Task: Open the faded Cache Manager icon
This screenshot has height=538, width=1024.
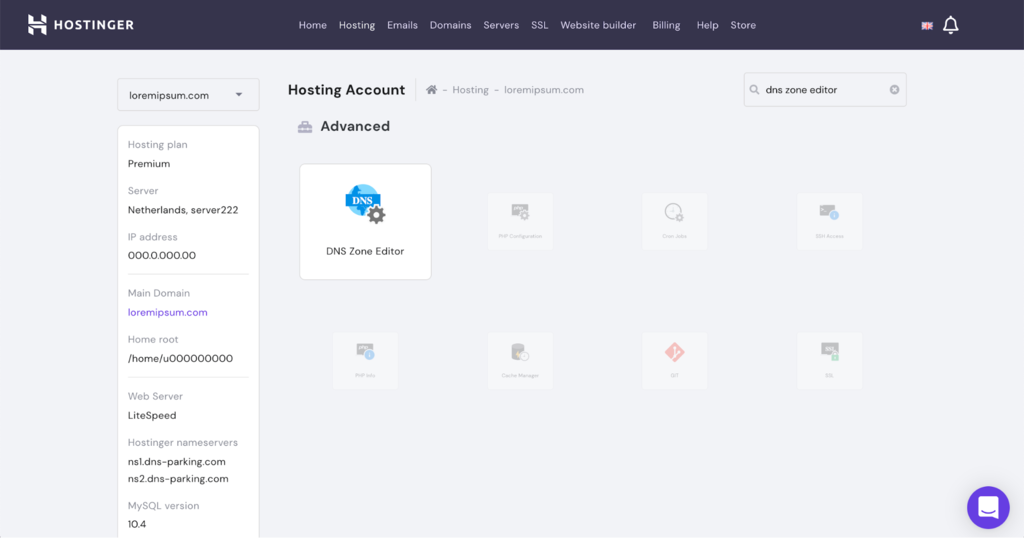Action: (520, 351)
